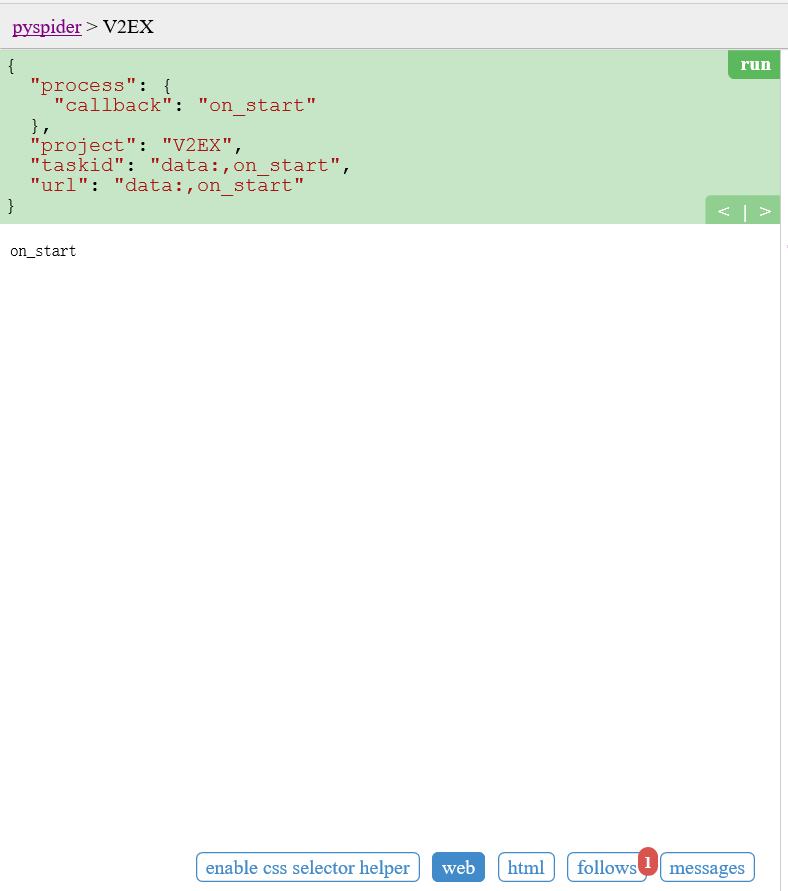
Task: Click the "project" key in task JSON
Action: coord(78,145)
